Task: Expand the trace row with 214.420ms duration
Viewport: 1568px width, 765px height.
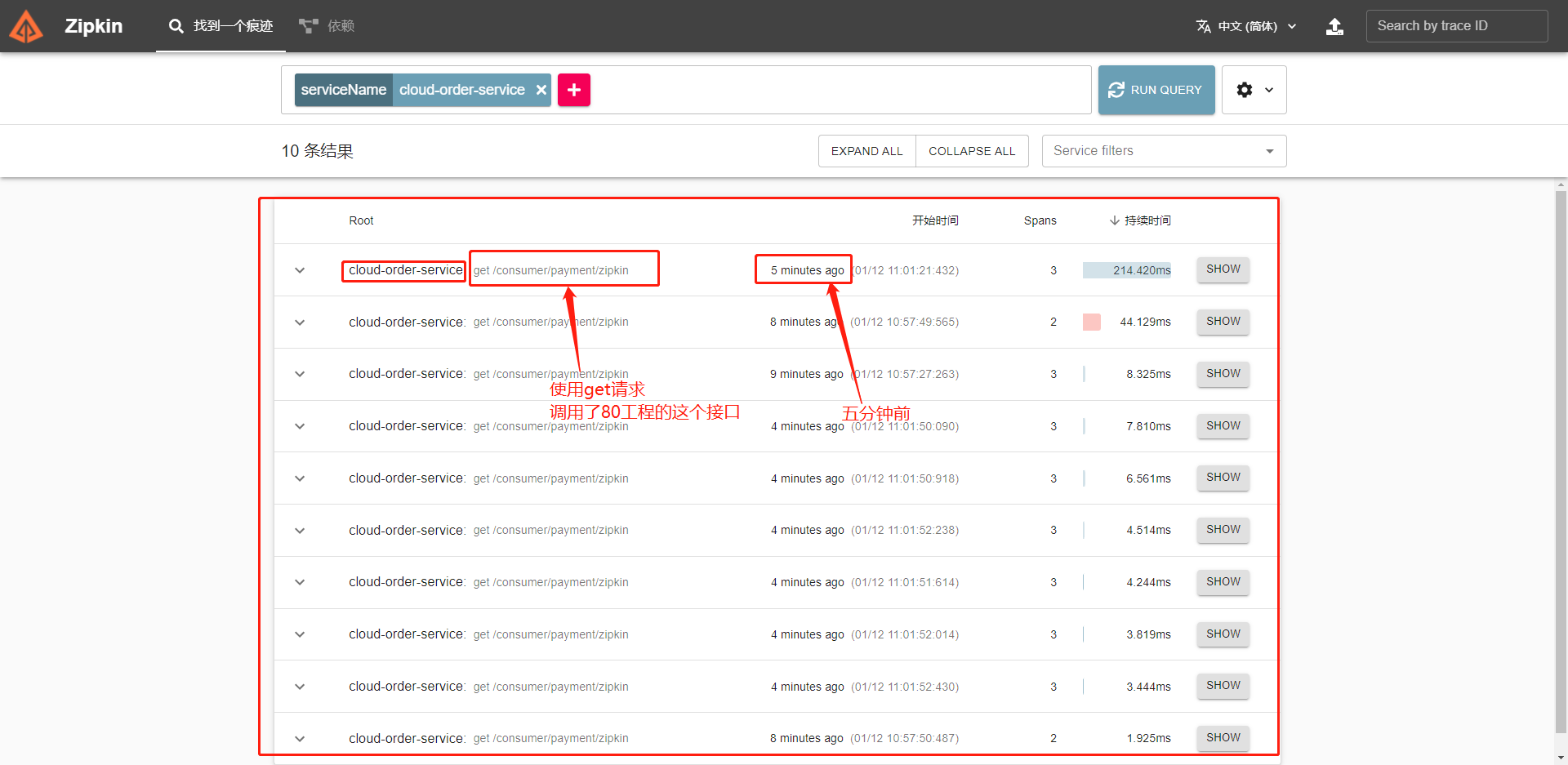Action: (x=300, y=270)
